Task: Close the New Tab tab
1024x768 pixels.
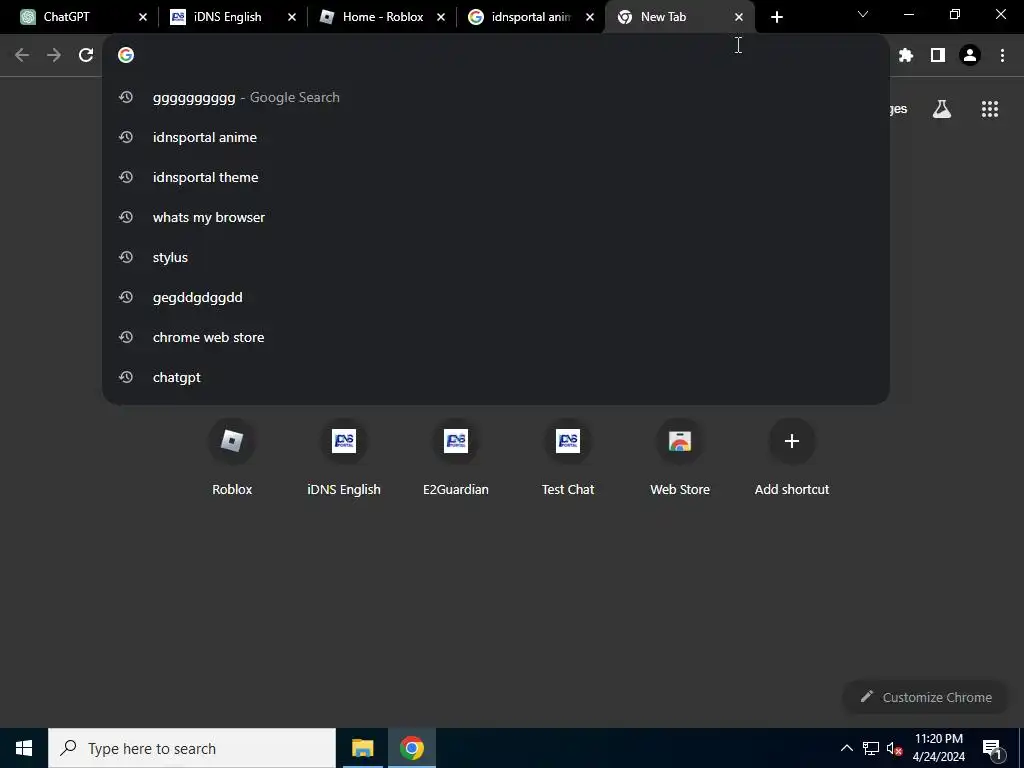Action: pos(739,18)
